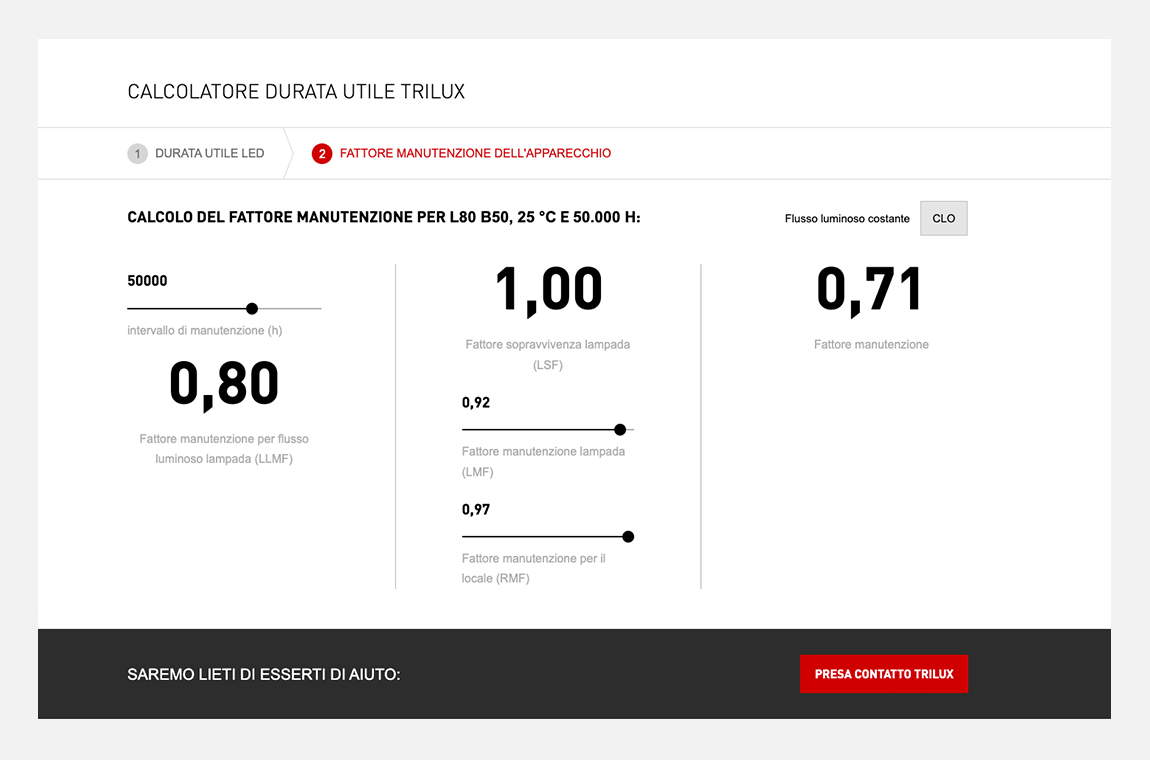Click the Saremo lieti di esserti di aiuto text
The image size is (1150, 760).
264,674
